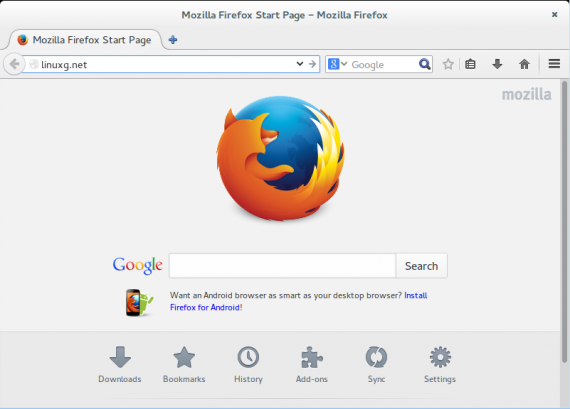The height and width of the screenshot is (409, 570).
Task: Open Settings gear icon
Action: click(x=440, y=365)
